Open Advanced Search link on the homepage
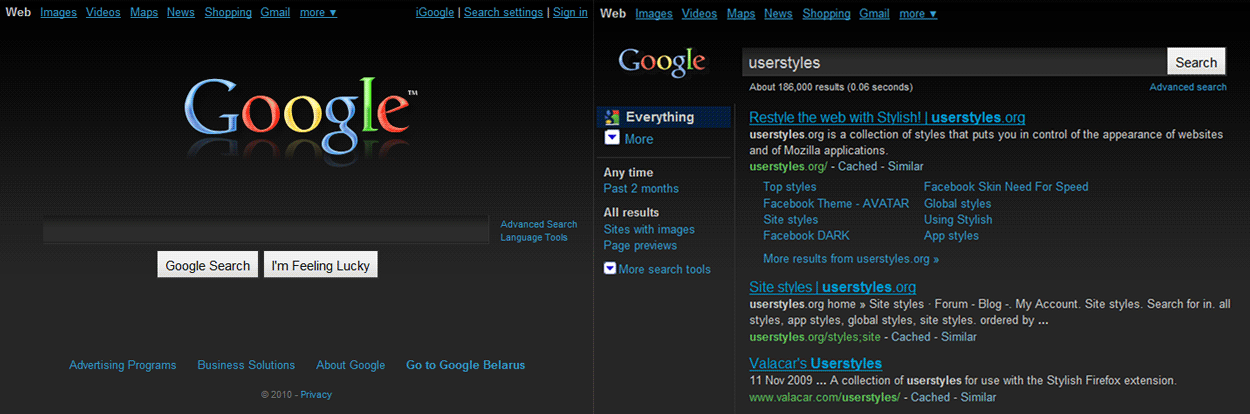The image size is (1250, 414). coord(539,224)
